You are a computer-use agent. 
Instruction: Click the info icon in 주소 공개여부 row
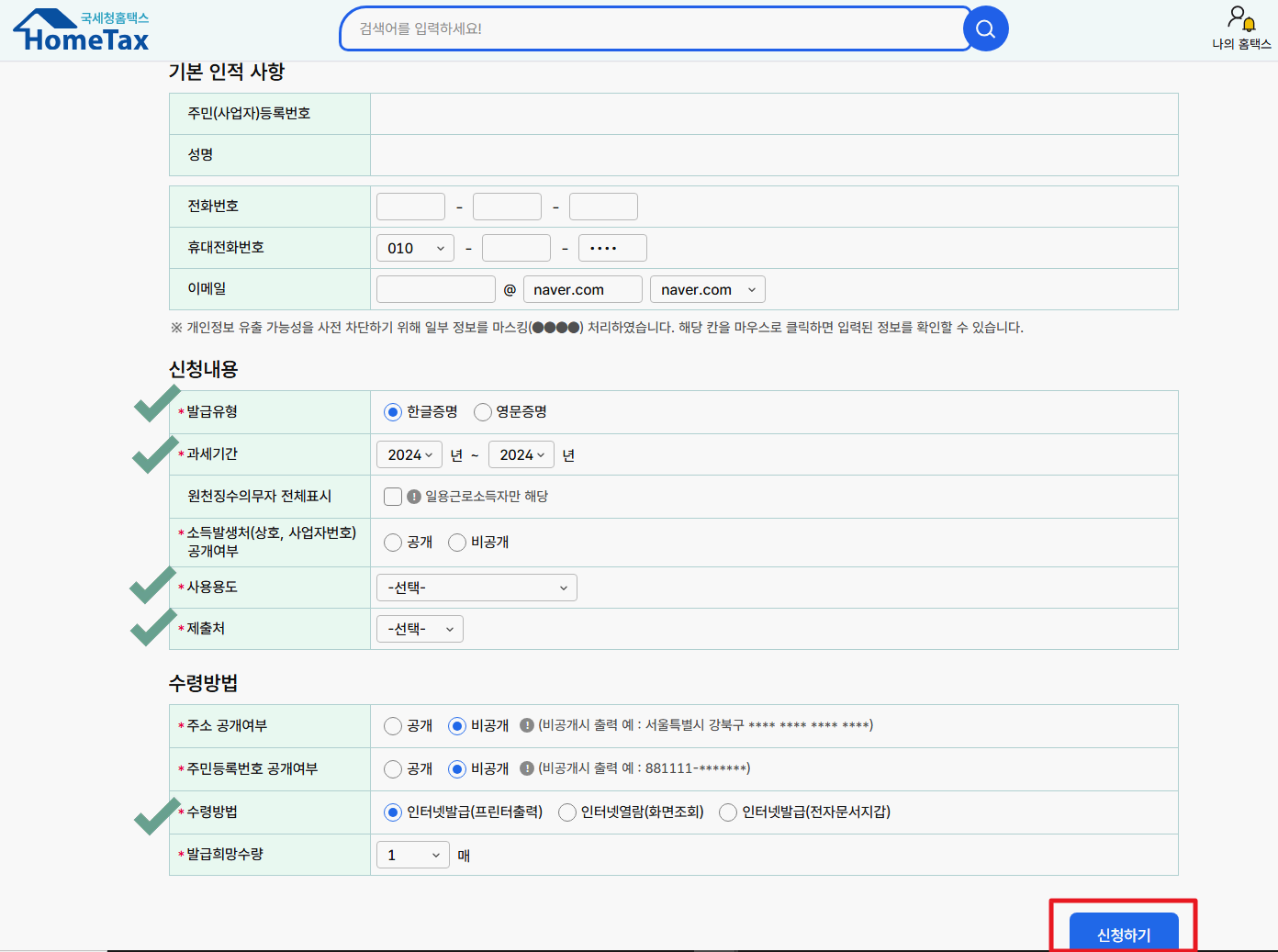coord(527,725)
